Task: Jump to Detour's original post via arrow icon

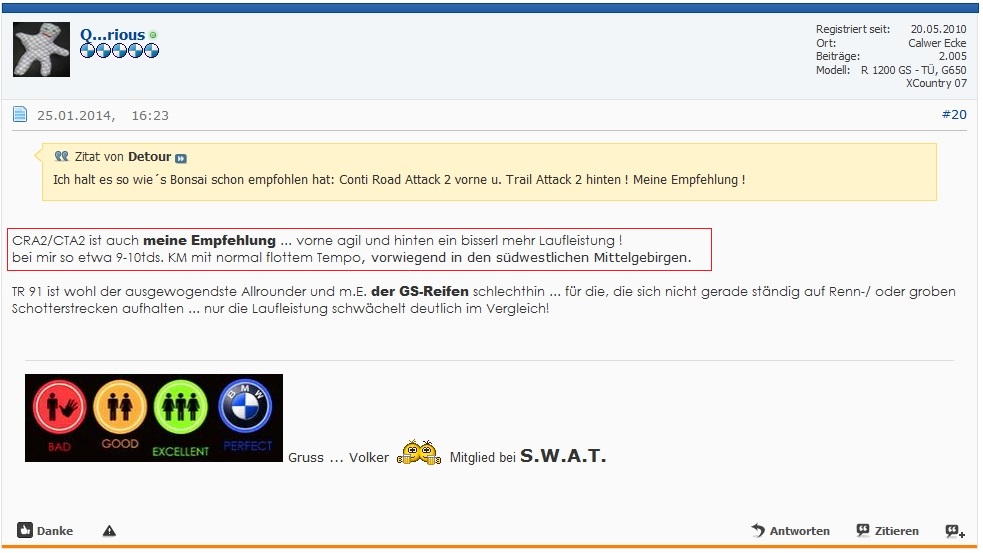Action: coord(181,158)
